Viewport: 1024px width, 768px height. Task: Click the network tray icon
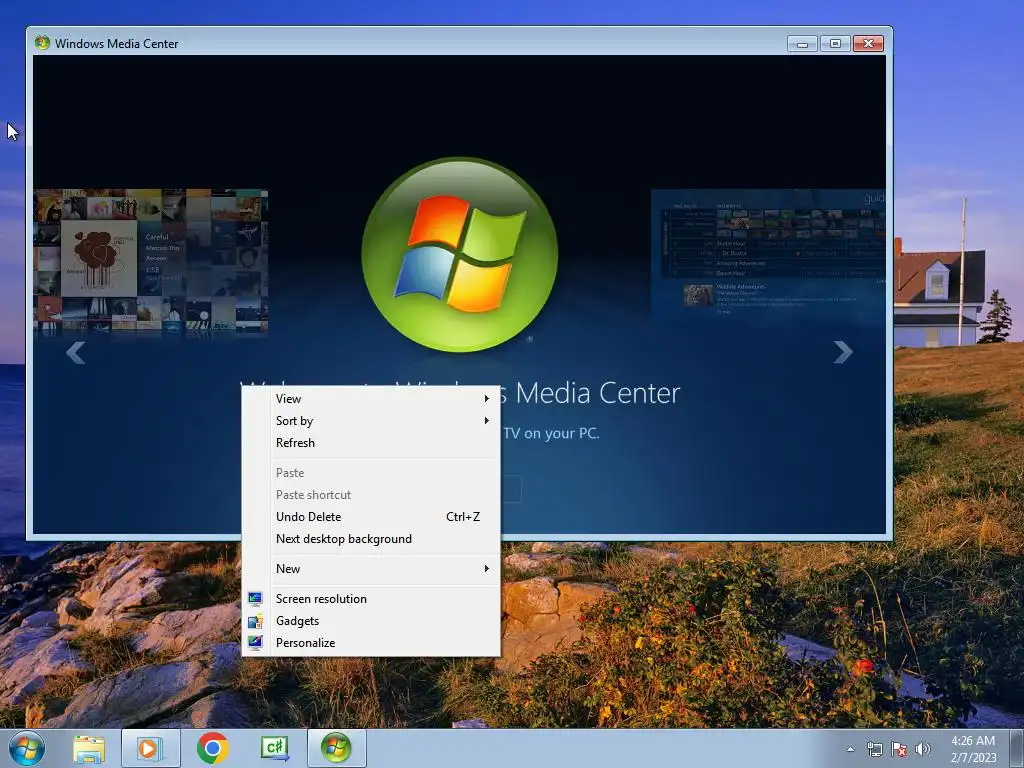(874, 749)
